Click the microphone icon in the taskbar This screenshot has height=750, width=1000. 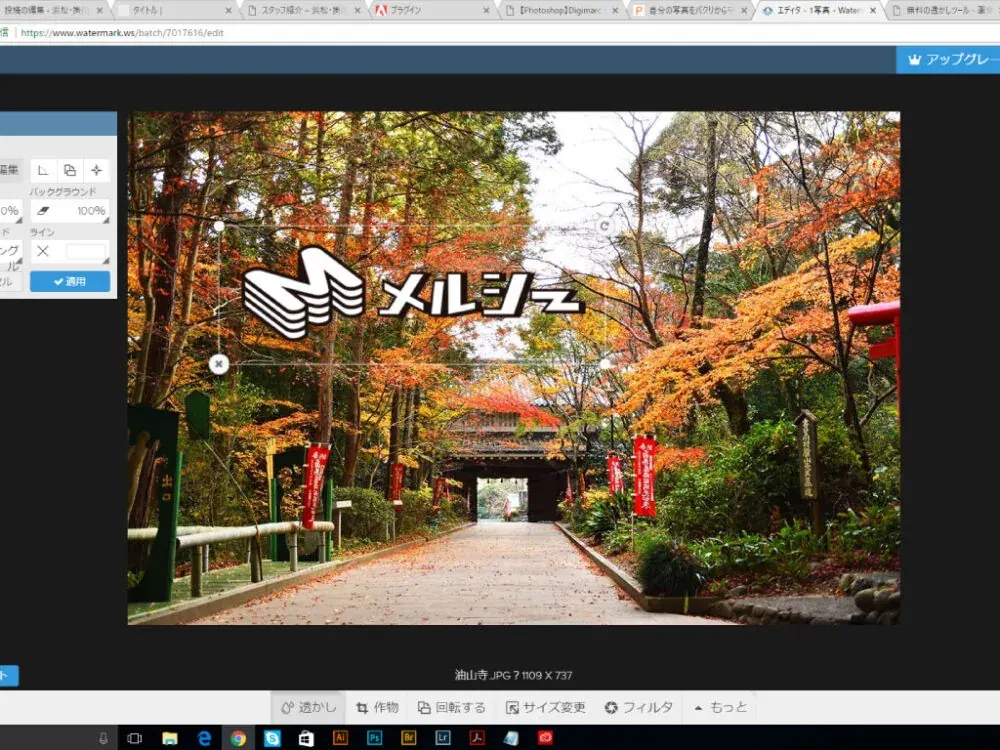click(103, 739)
